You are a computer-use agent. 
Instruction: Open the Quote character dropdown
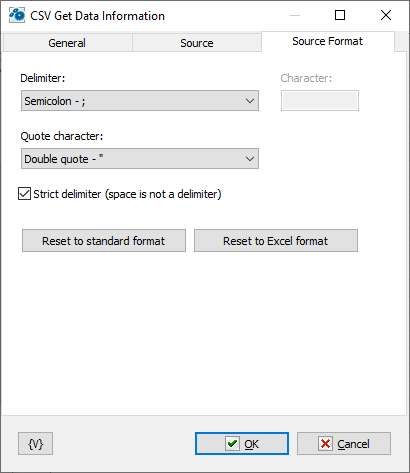[x=140, y=159]
